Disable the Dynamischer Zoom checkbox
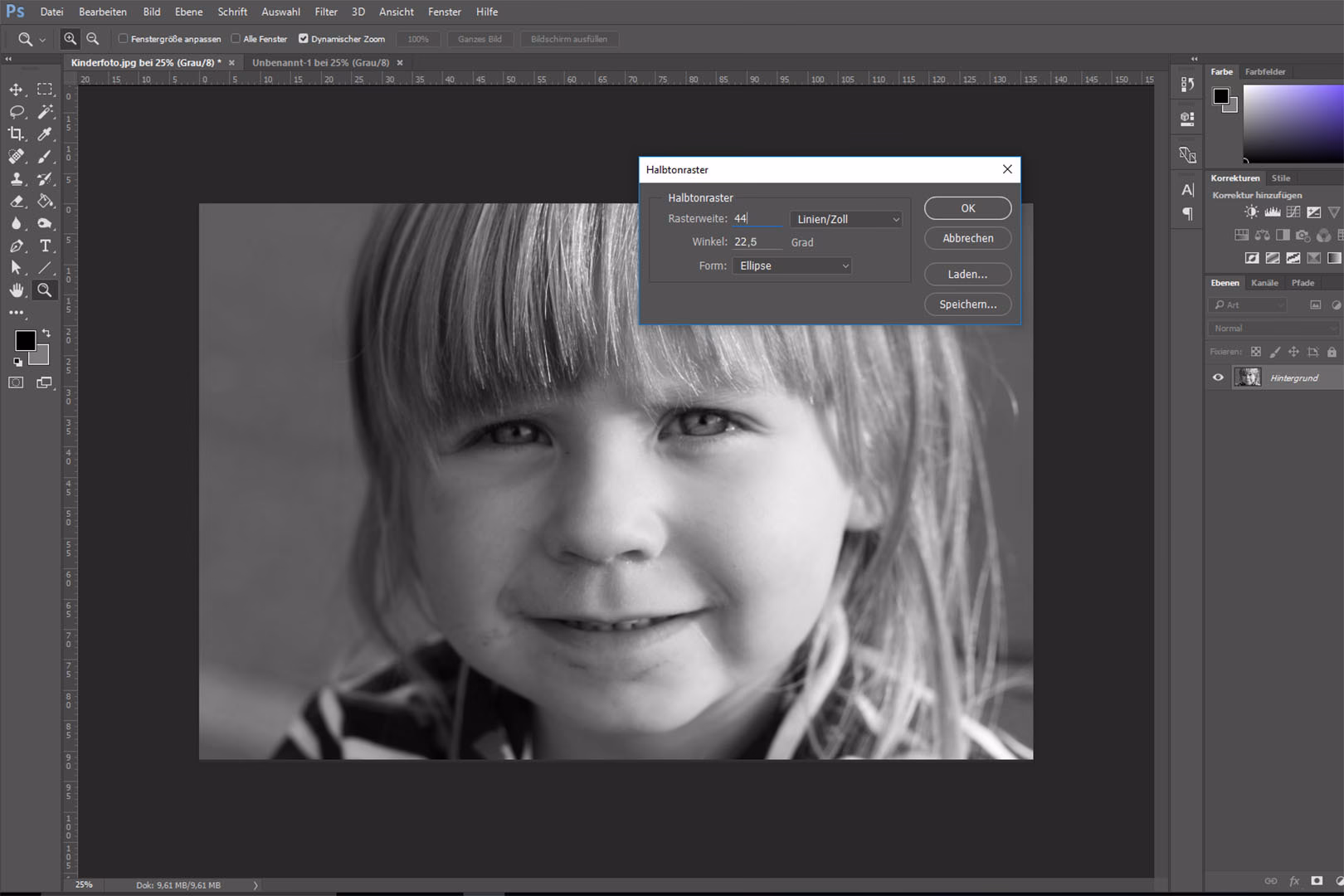The width and height of the screenshot is (1344, 896). point(304,39)
